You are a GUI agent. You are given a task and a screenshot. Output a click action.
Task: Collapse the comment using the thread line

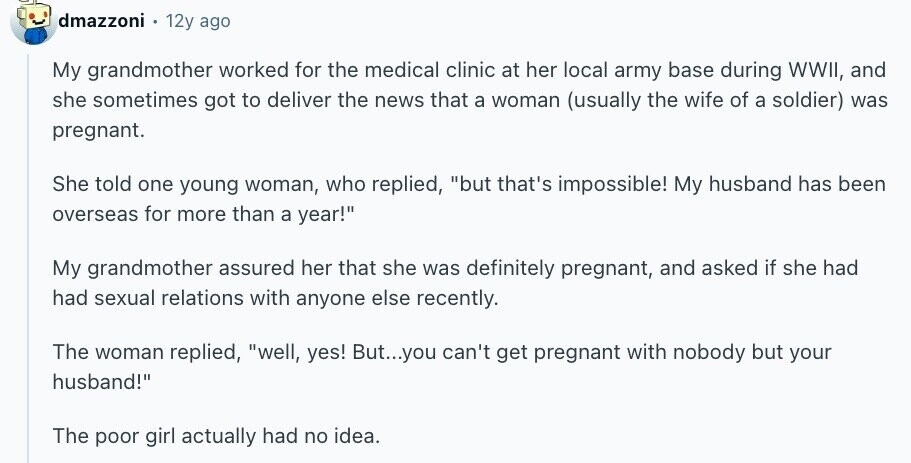(x=29, y=250)
